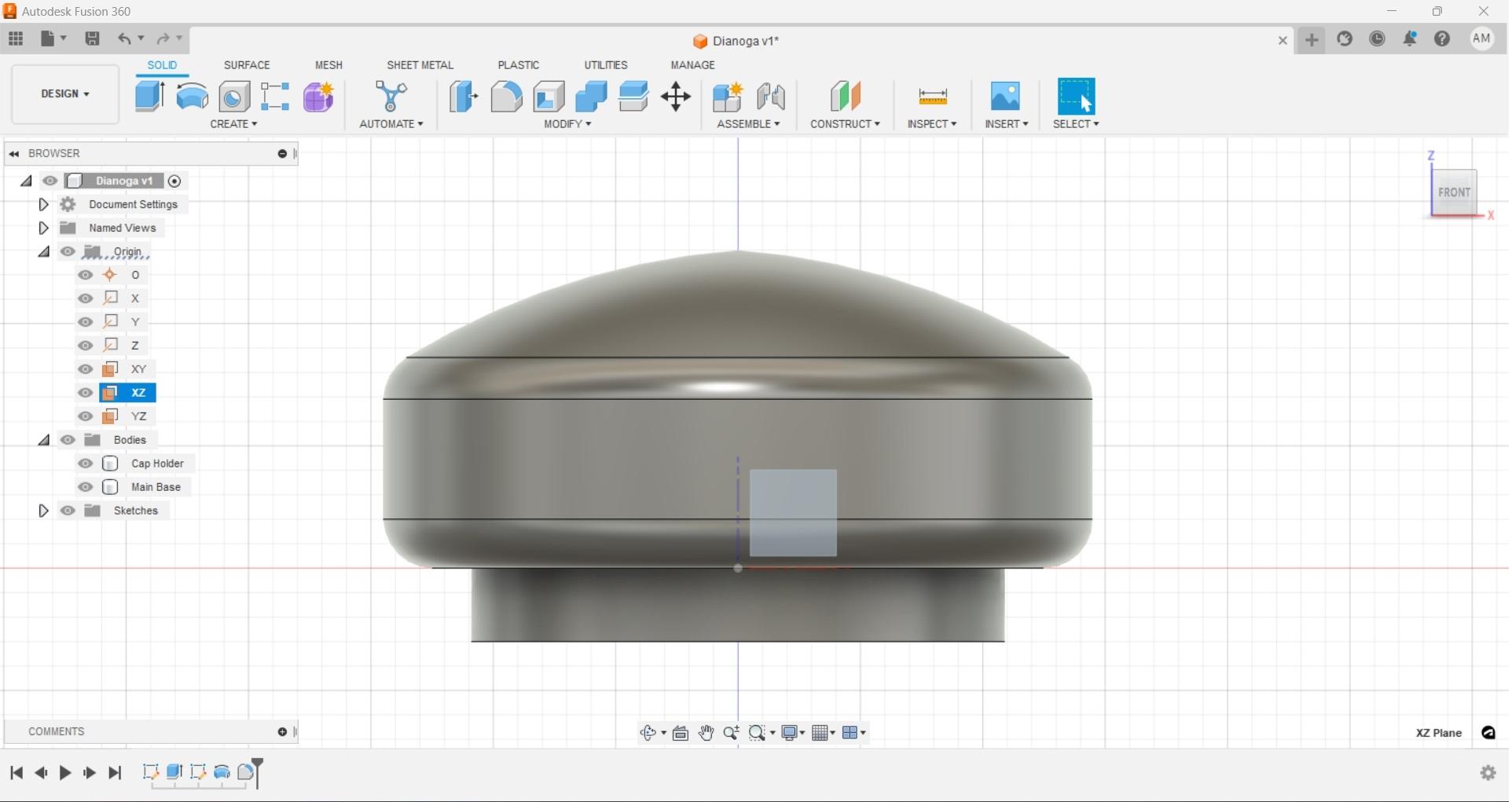Select the Hole tool in Create
1512x802 pixels.
click(x=234, y=97)
